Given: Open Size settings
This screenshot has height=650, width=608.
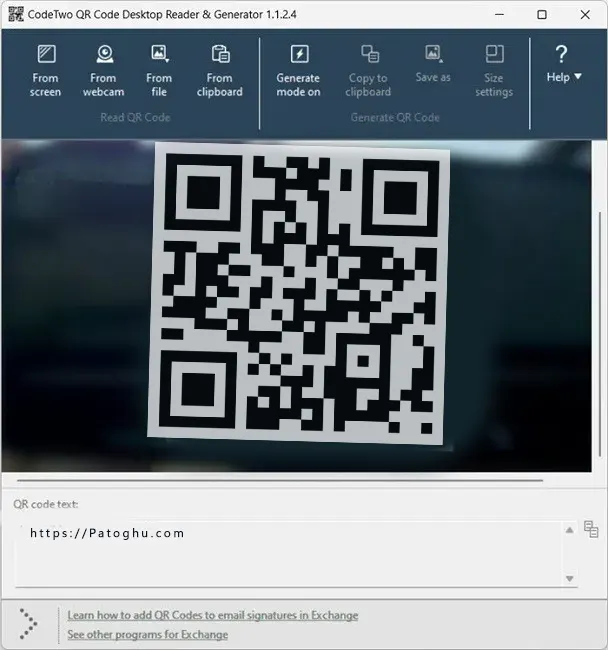Looking at the screenshot, I should click(x=494, y=70).
